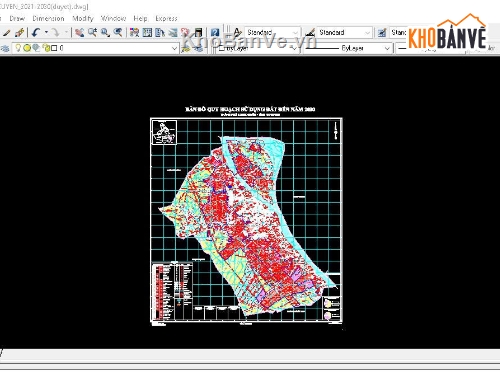The image size is (500, 375).
Task: Click layer 0 white color swatch
Action: 54,48
